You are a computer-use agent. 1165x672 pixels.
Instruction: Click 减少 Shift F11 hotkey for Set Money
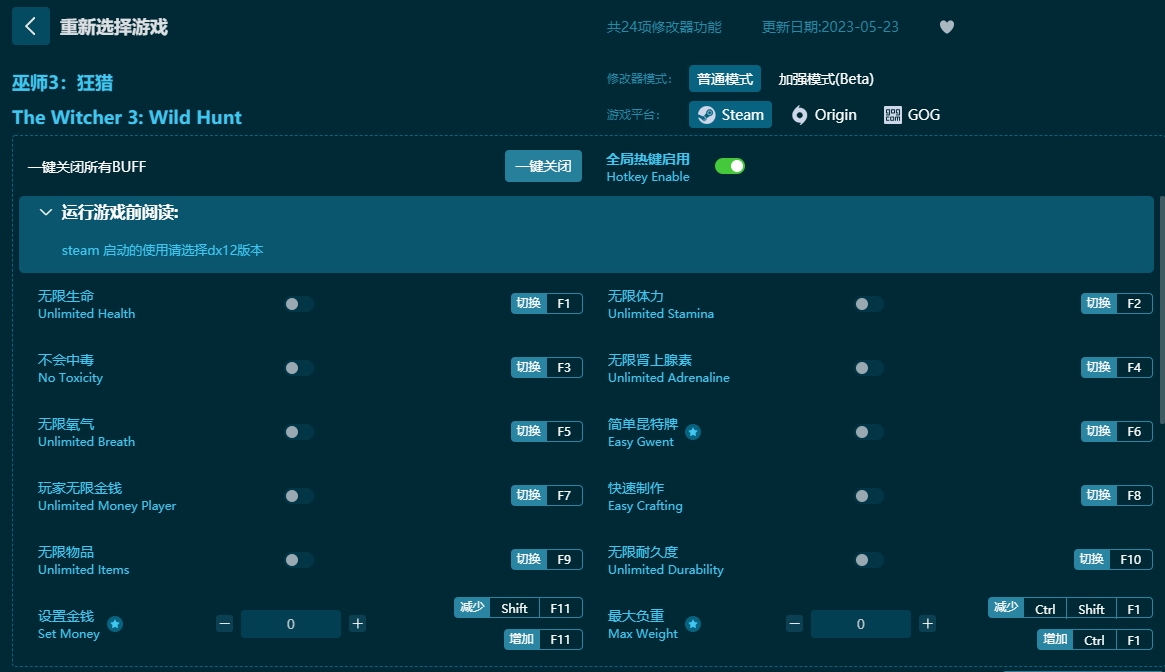coord(518,608)
